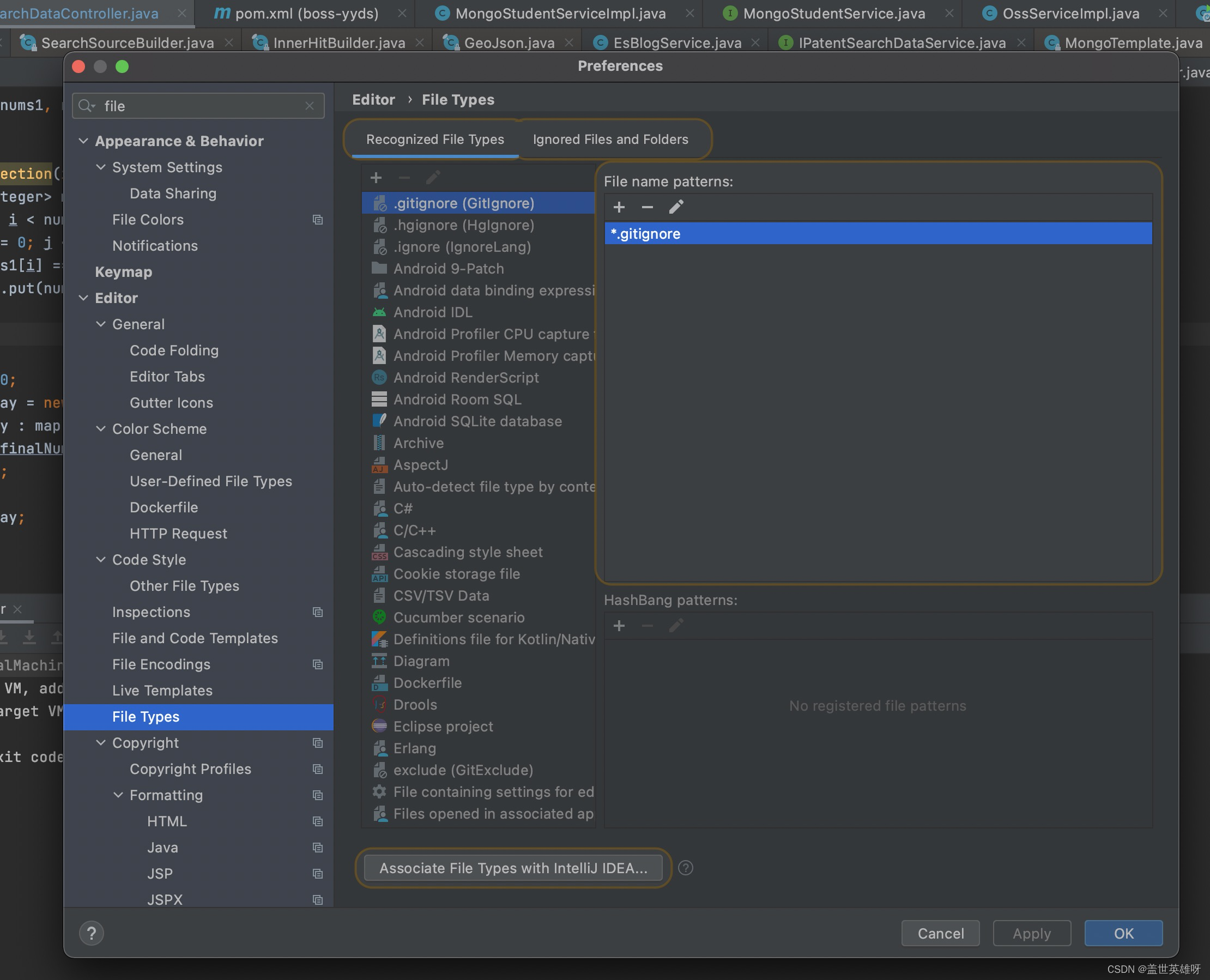The image size is (1210, 980).
Task: Click the add pattern icon in File name patterns
Action: pyautogui.click(x=620, y=207)
